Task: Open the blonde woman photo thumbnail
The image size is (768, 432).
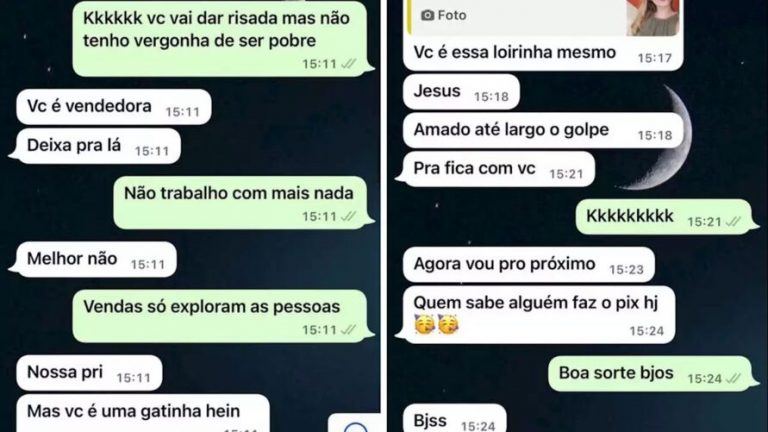Action: coord(652,18)
